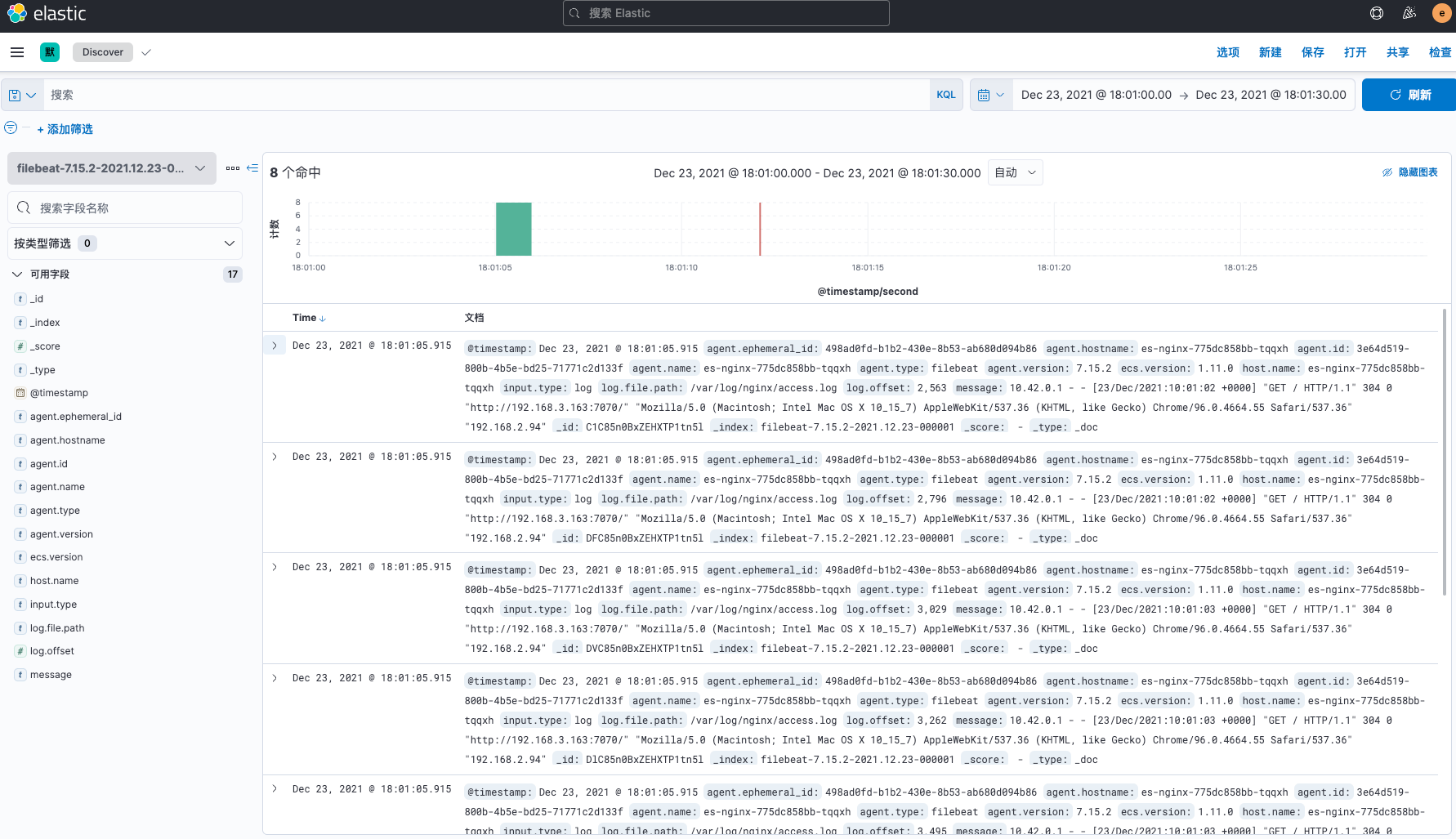The width and height of the screenshot is (1456, 839).
Task: Click the agent.type field type icon
Action: click(20, 511)
